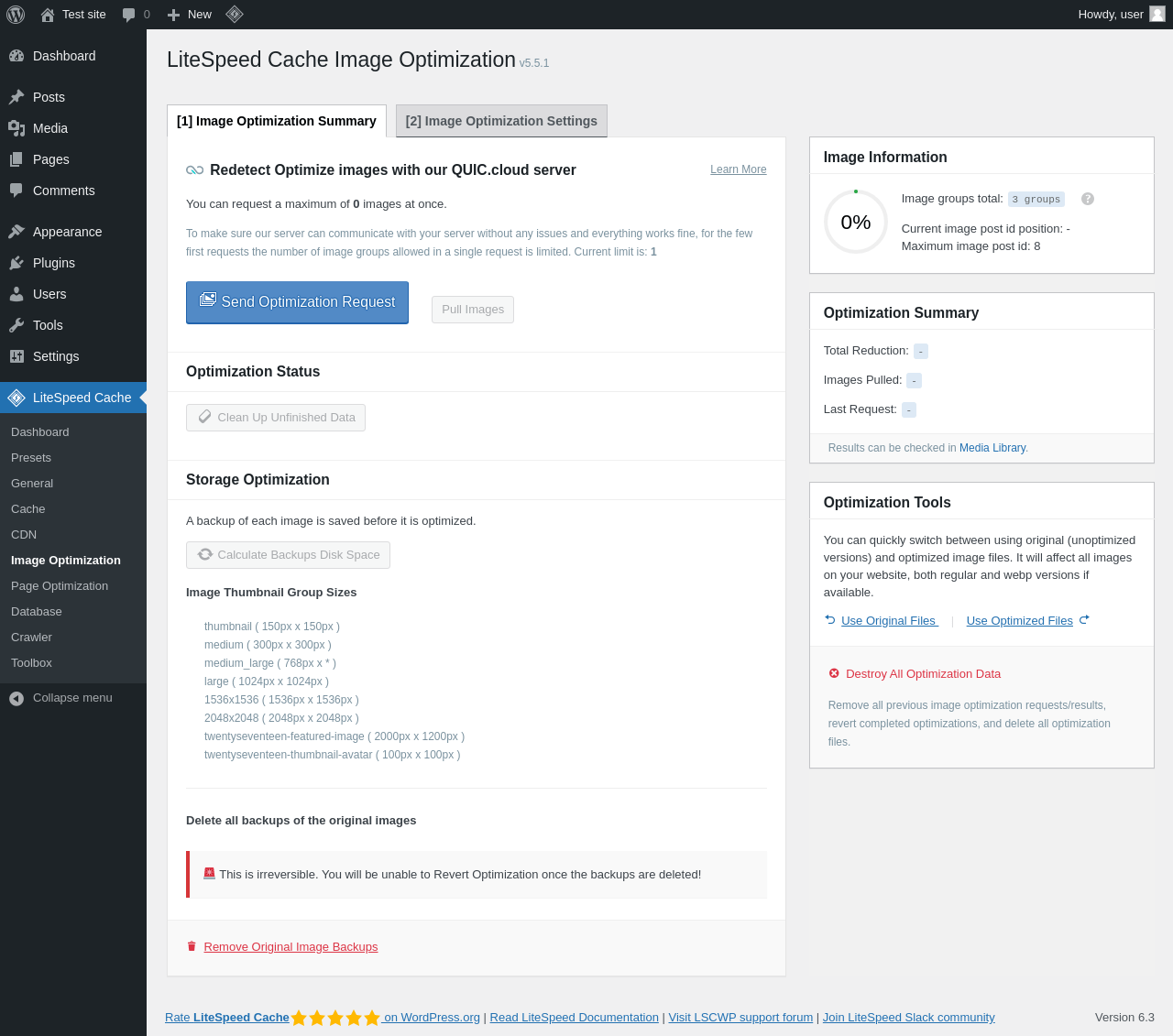Click the Tools wrench icon in sidebar
The width and height of the screenshot is (1173, 1036).
(x=16, y=325)
